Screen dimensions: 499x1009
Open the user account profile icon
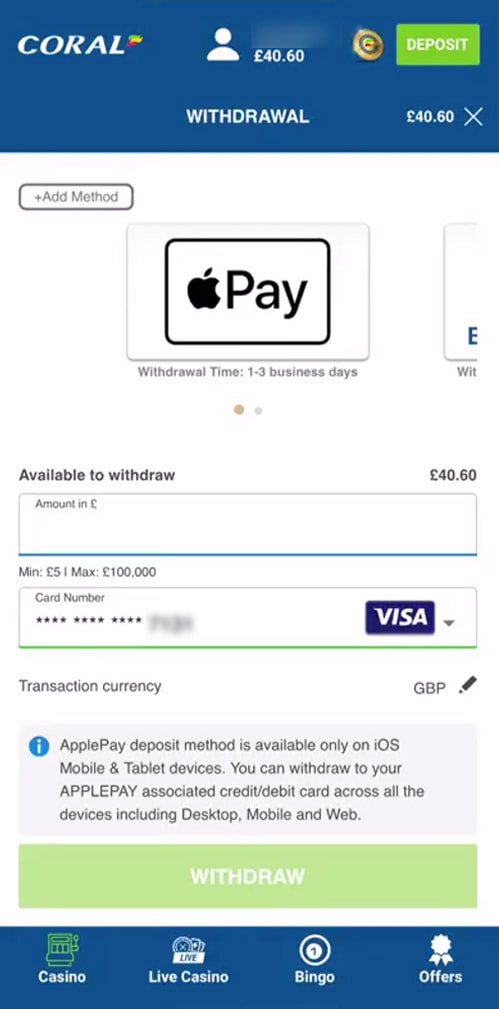(223, 44)
